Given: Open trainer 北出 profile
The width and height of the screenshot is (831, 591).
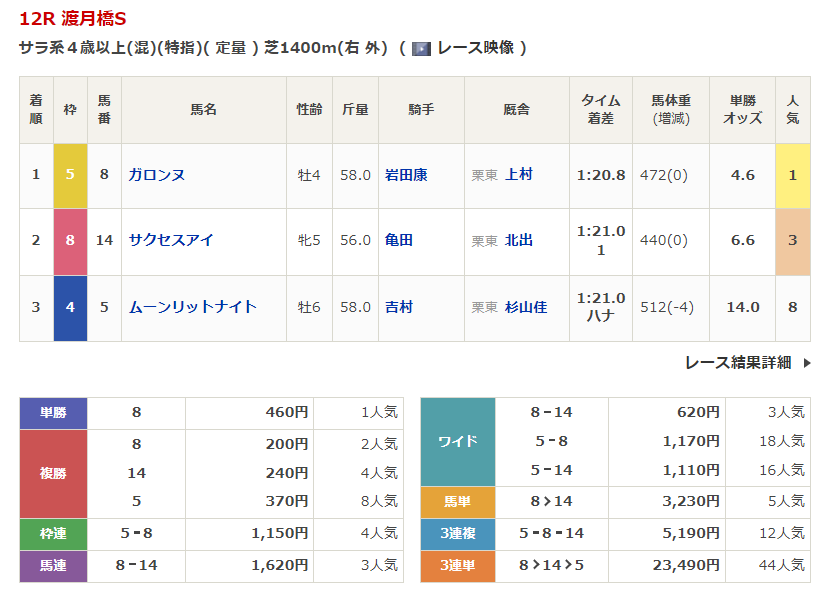Looking at the screenshot, I should (x=519, y=240).
